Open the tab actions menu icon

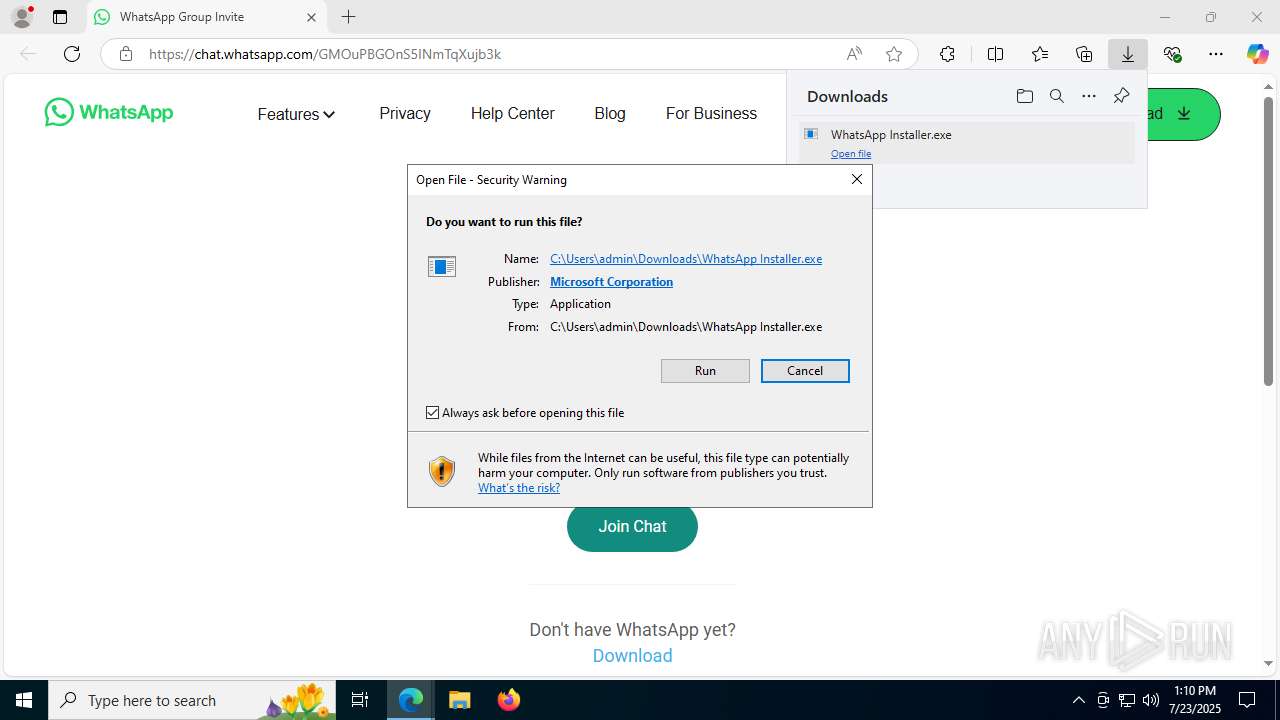coord(60,17)
